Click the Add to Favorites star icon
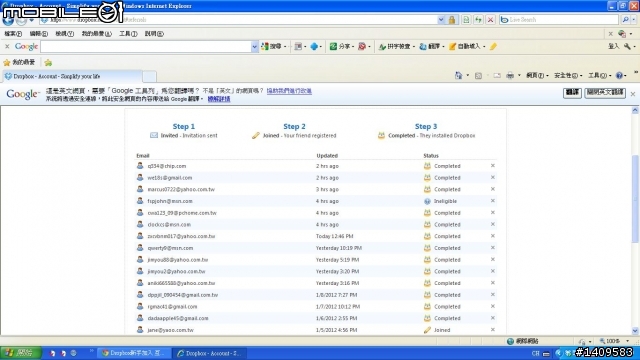The width and height of the screenshot is (640, 360). [48, 62]
